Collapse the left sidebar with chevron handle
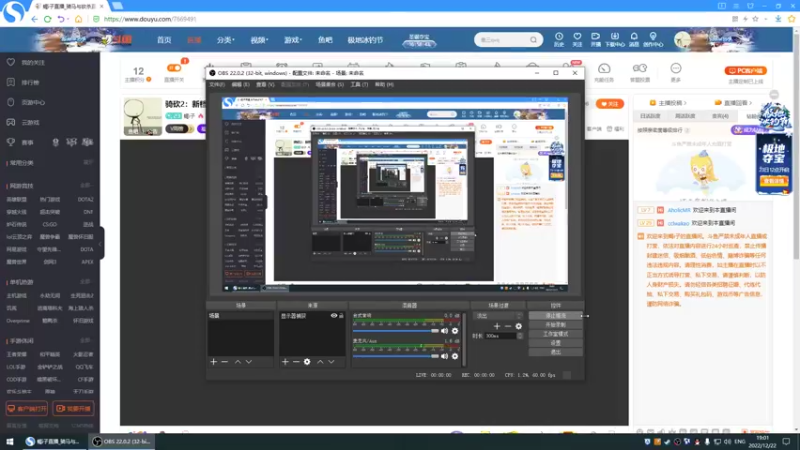This screenshot has width=800, height=450. [101, 244]
